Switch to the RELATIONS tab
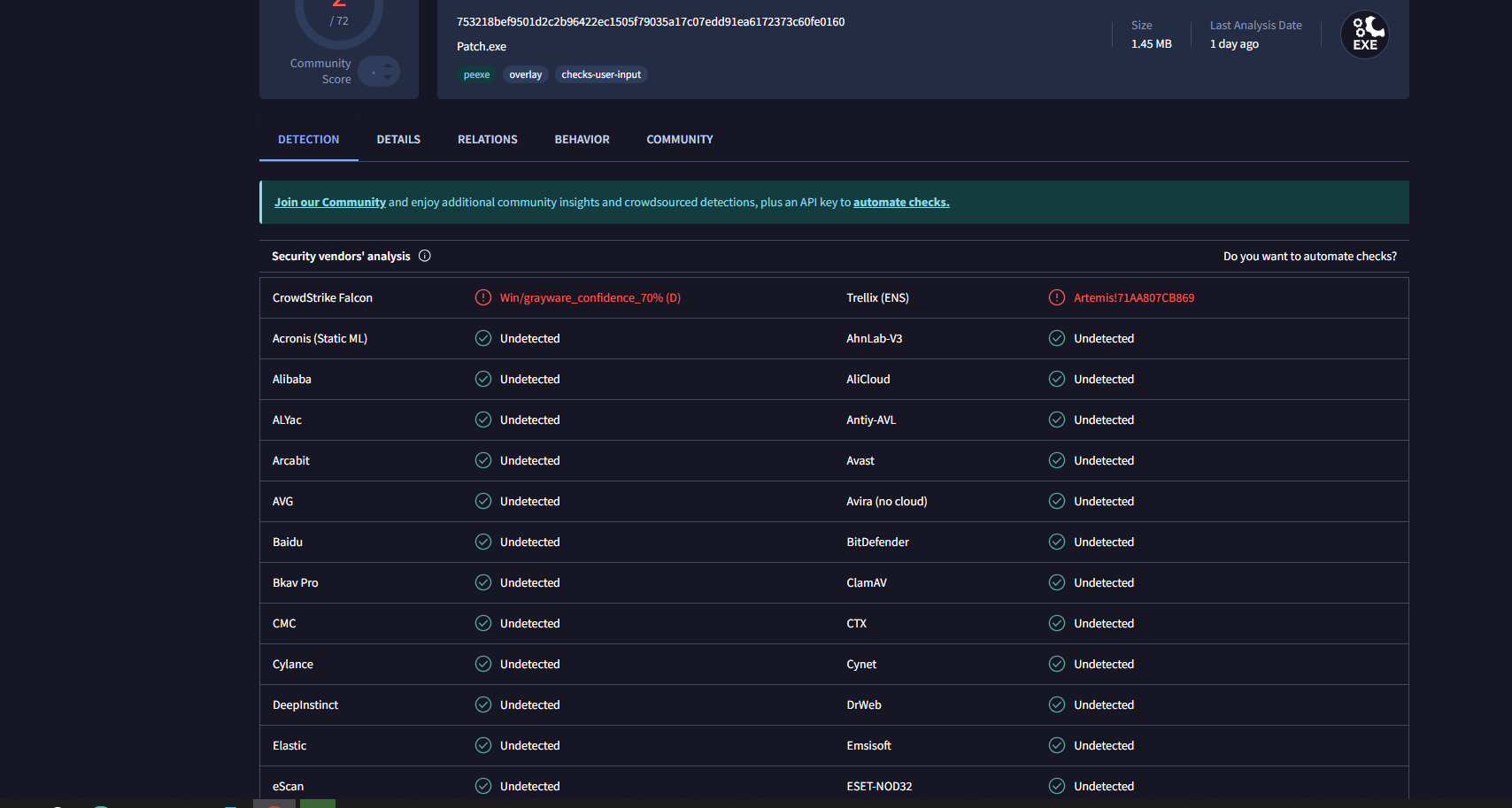The image size is (1512, 808). coord(488,139)
